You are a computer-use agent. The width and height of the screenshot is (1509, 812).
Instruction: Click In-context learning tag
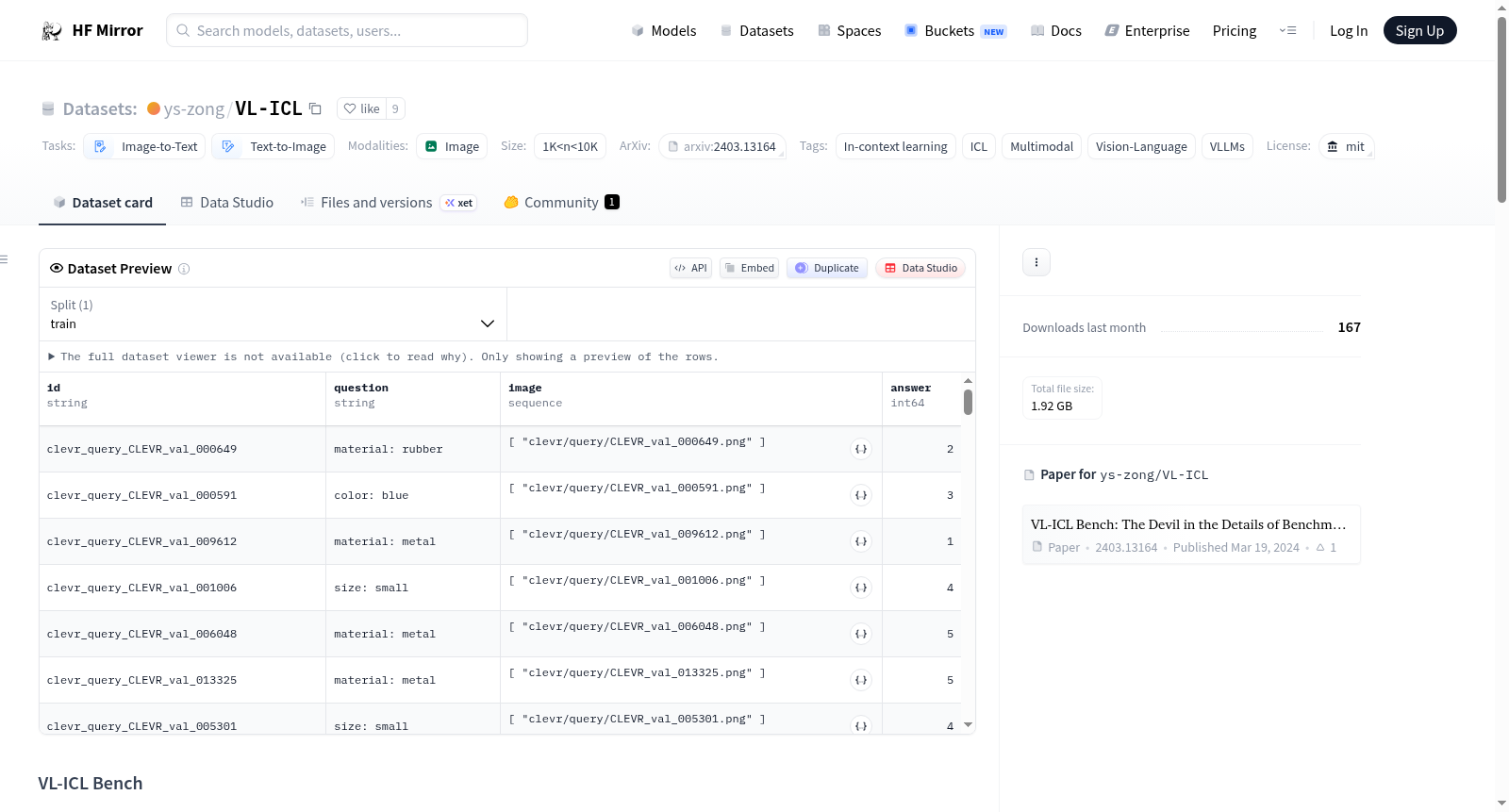coord(896,146)
